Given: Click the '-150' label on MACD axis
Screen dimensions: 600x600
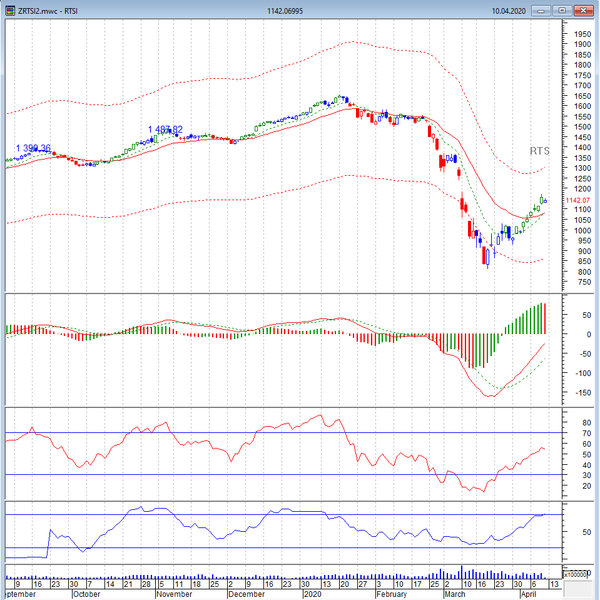Looking at the screenshot, I should pyautogui.click(x=583, y=393).
